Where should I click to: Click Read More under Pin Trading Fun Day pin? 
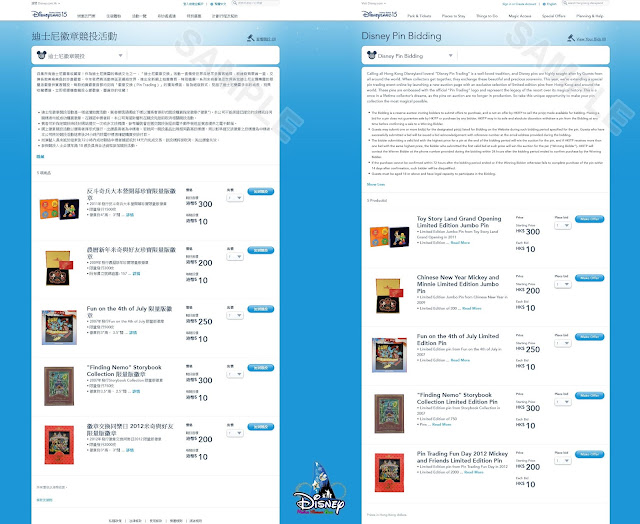pos(473,472)
